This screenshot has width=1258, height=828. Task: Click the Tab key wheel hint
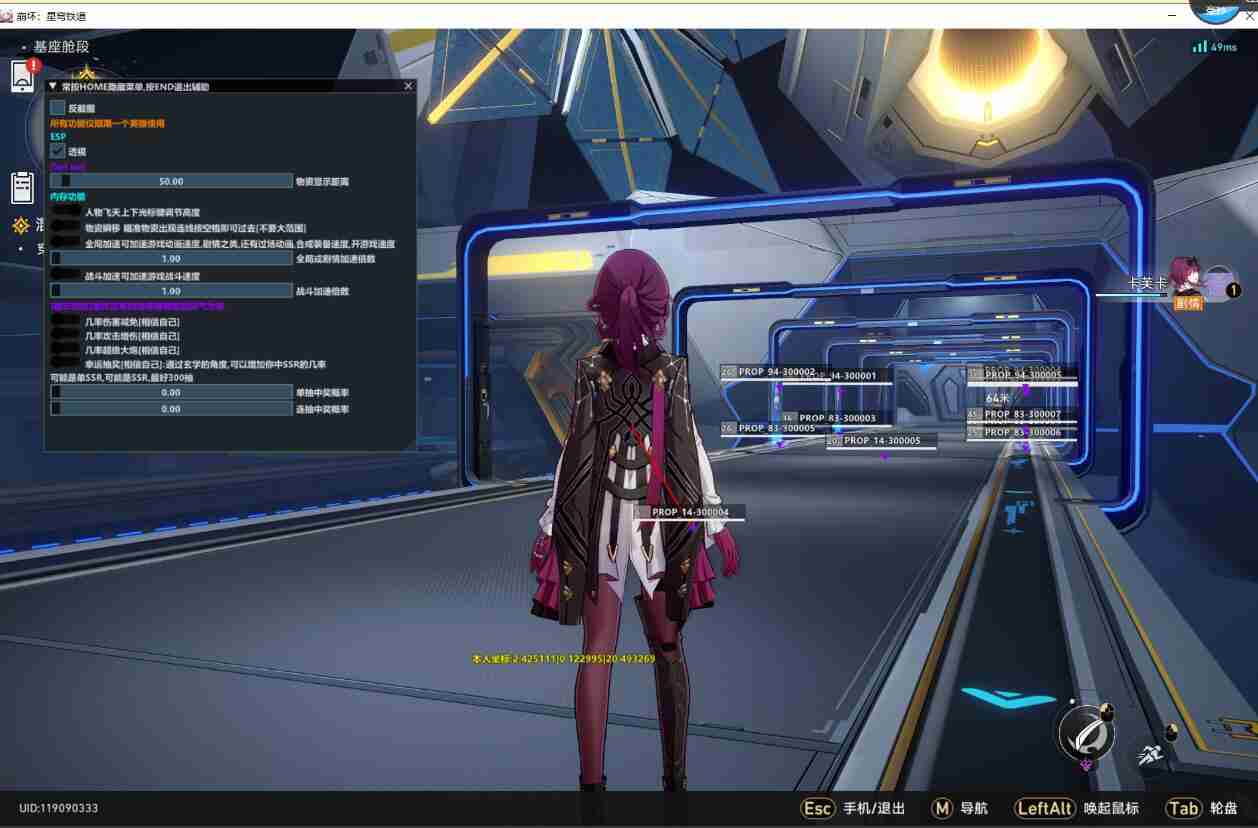tap(1183, 808)
